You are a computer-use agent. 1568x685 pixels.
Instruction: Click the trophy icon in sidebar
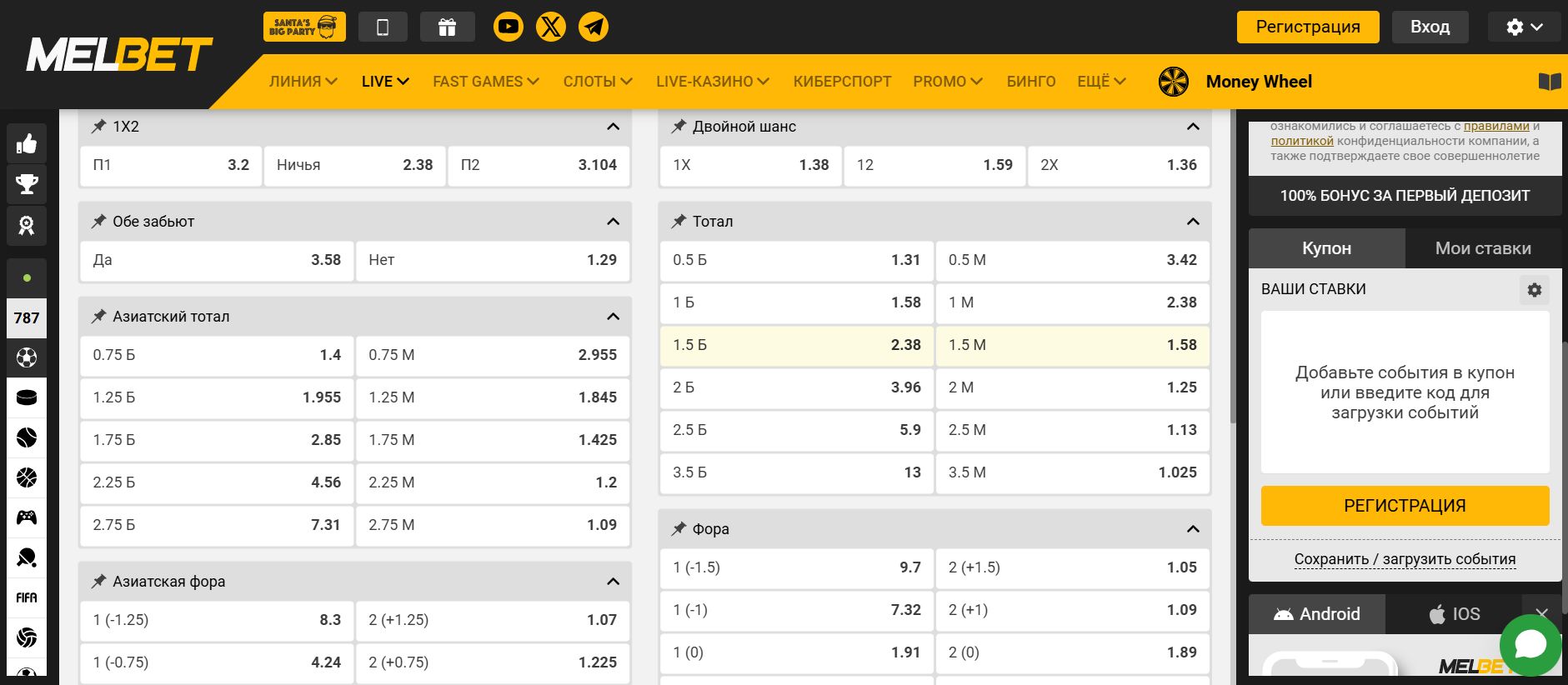pos(27,184)
